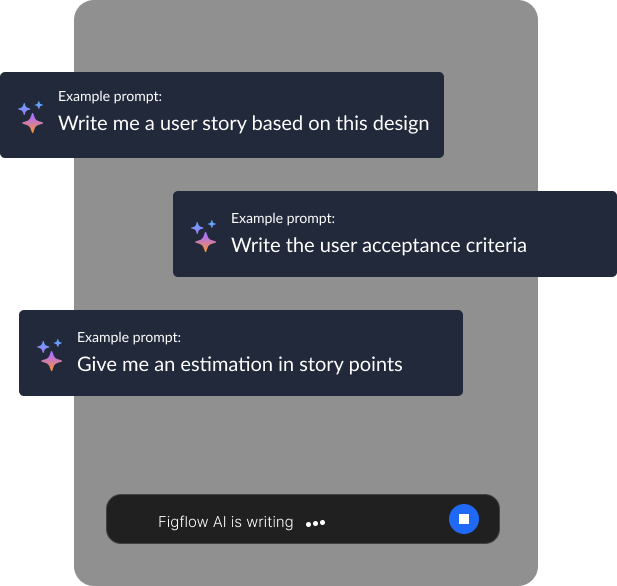Image resolution: width=617 pixels, height=586 pixels.
Task: Click the "Figflow AI is writing" status text
Action: coord(225,522)
